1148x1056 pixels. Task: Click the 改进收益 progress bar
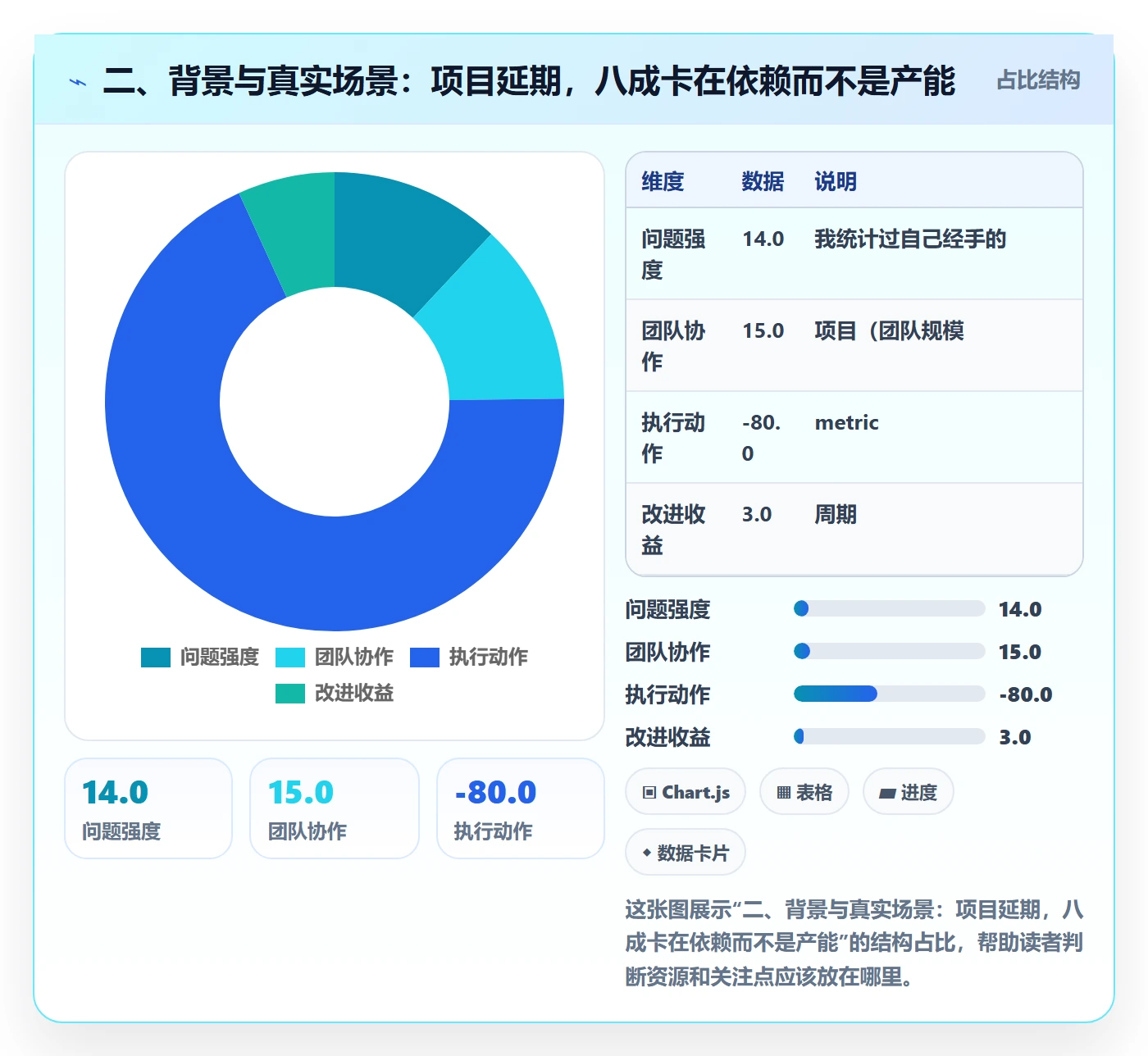click(x=890, y=736)
